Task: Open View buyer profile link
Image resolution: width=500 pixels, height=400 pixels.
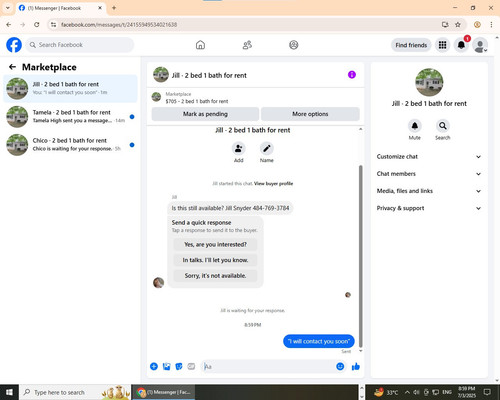Action: [x=273, y=183]
